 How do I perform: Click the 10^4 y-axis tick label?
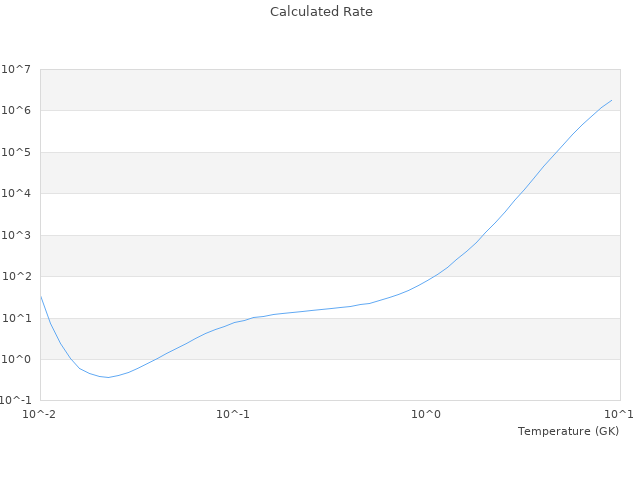pyautogui.click(x=16, y=194)
